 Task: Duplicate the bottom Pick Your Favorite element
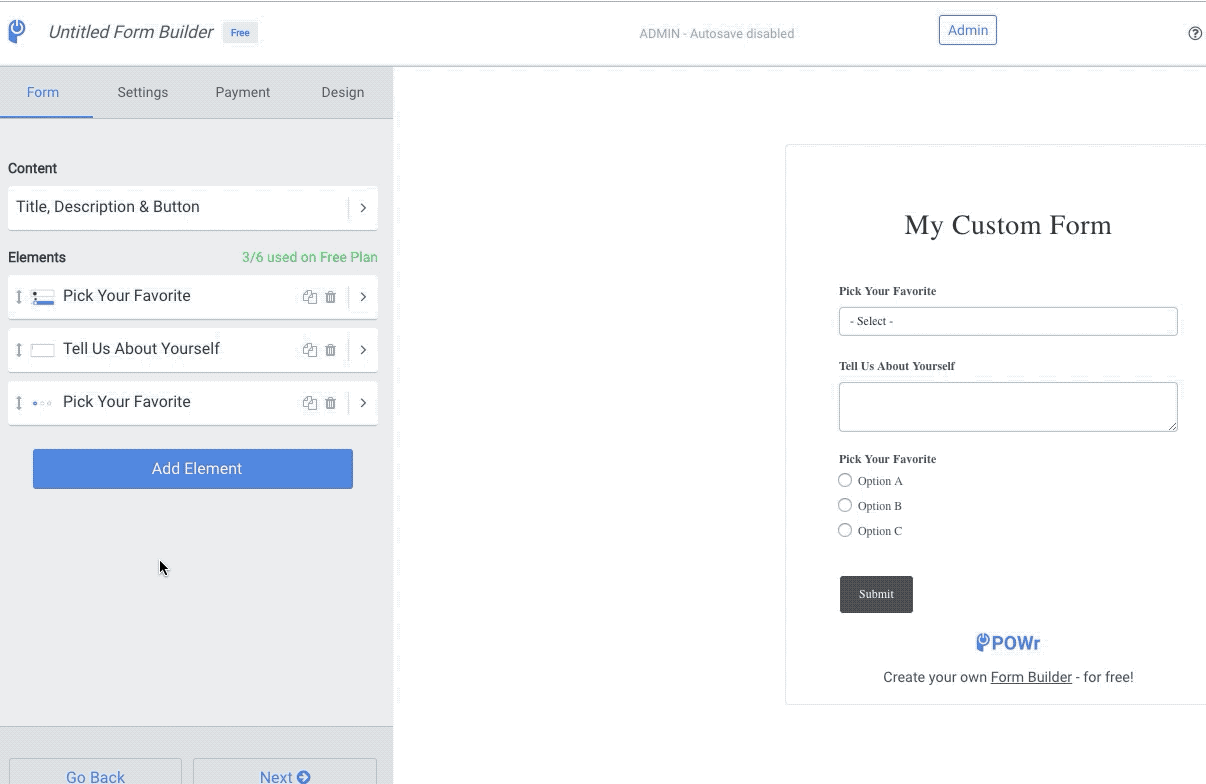tap(310, 403)
